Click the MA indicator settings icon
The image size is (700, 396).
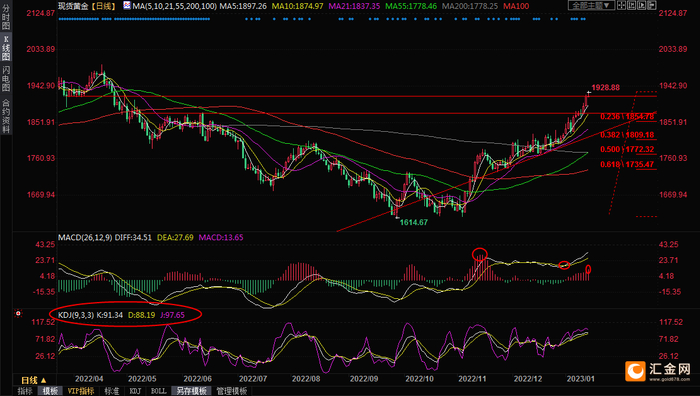point(127,6)
